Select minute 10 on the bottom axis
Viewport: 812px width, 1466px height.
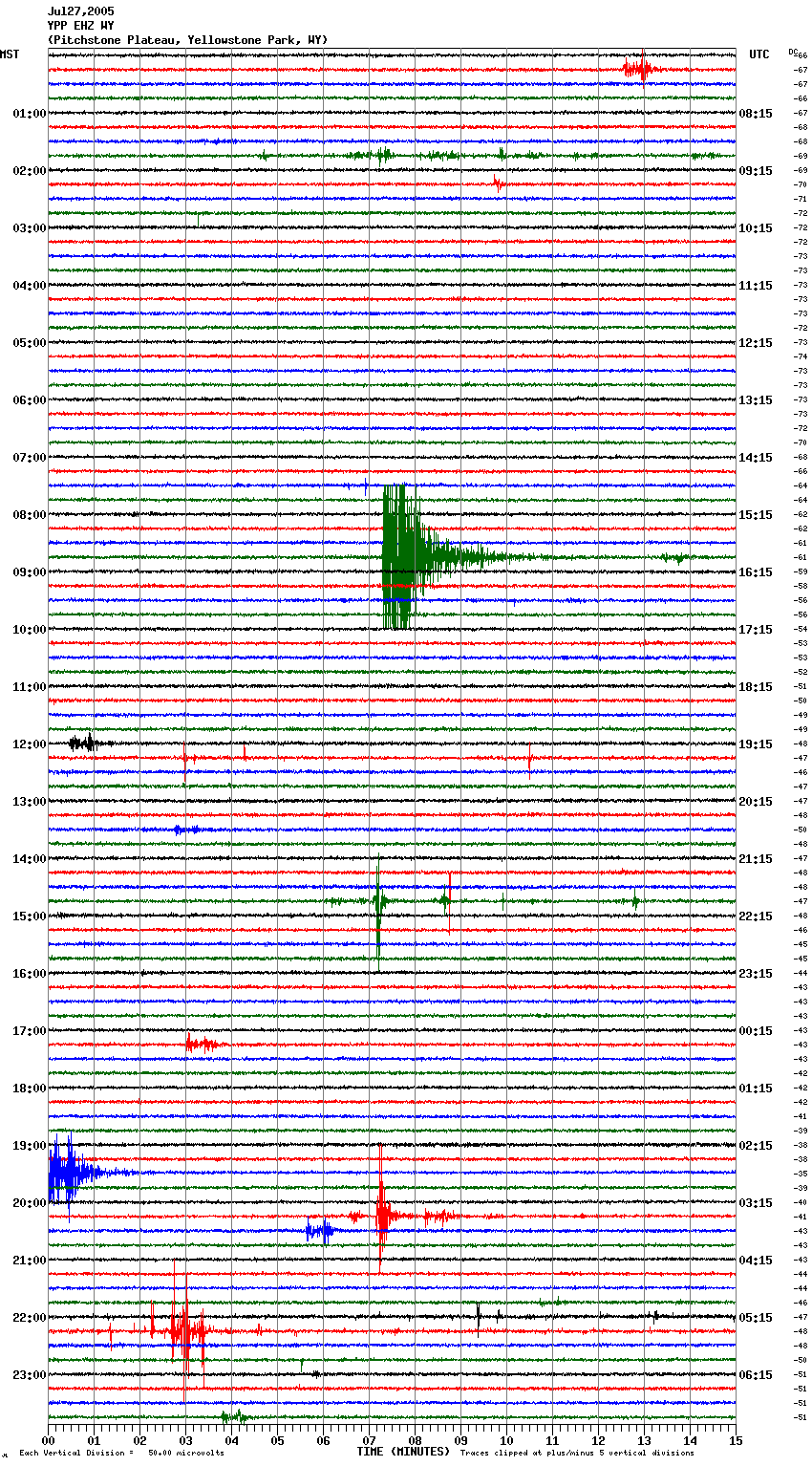(x=506, y=1440)
